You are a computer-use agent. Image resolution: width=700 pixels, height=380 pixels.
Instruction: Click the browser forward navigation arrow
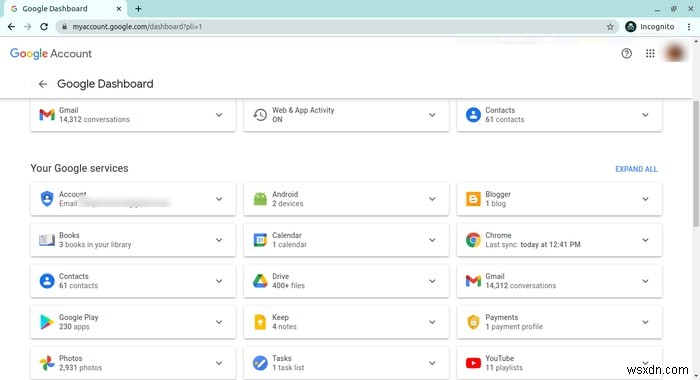click(28, 27)
